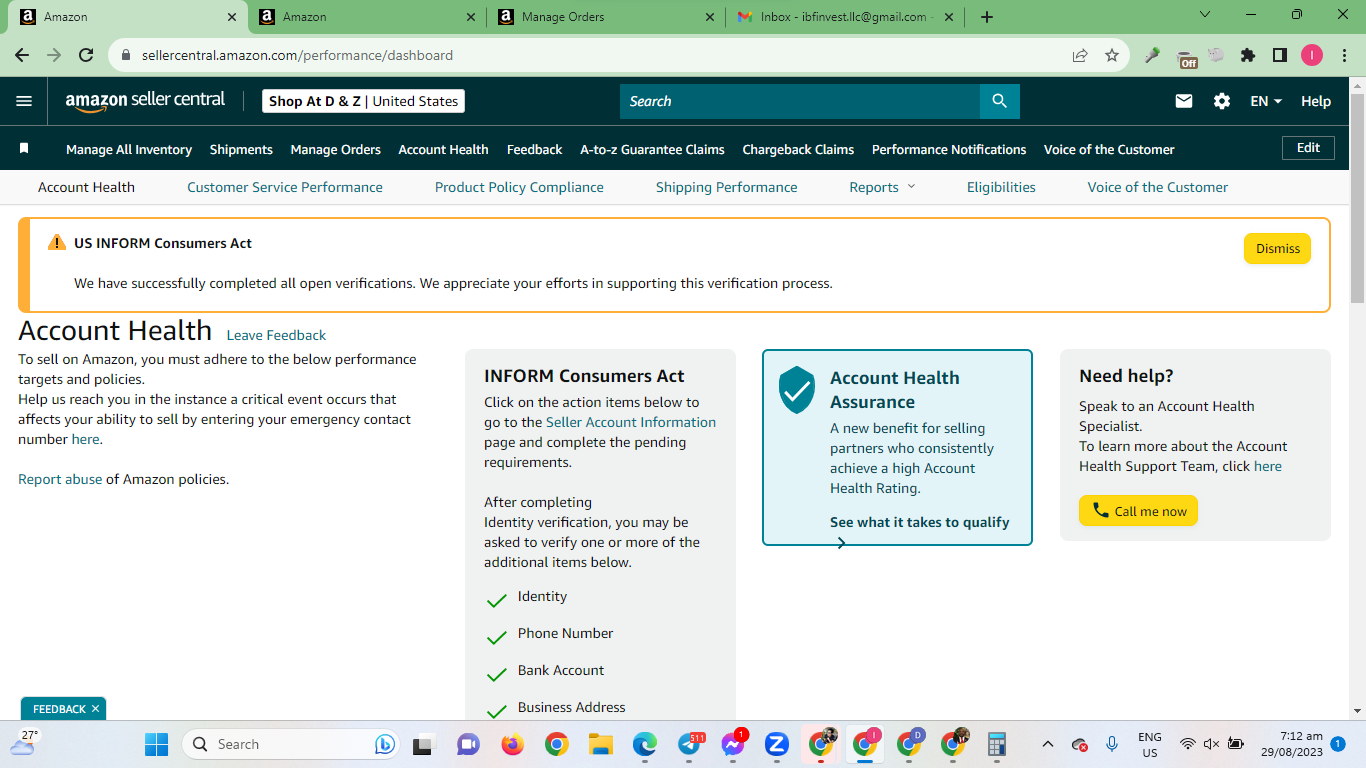Viewport: 1366px width, 768px height.
Task: Open the Seller Account Information link
Action: (631, 422)
